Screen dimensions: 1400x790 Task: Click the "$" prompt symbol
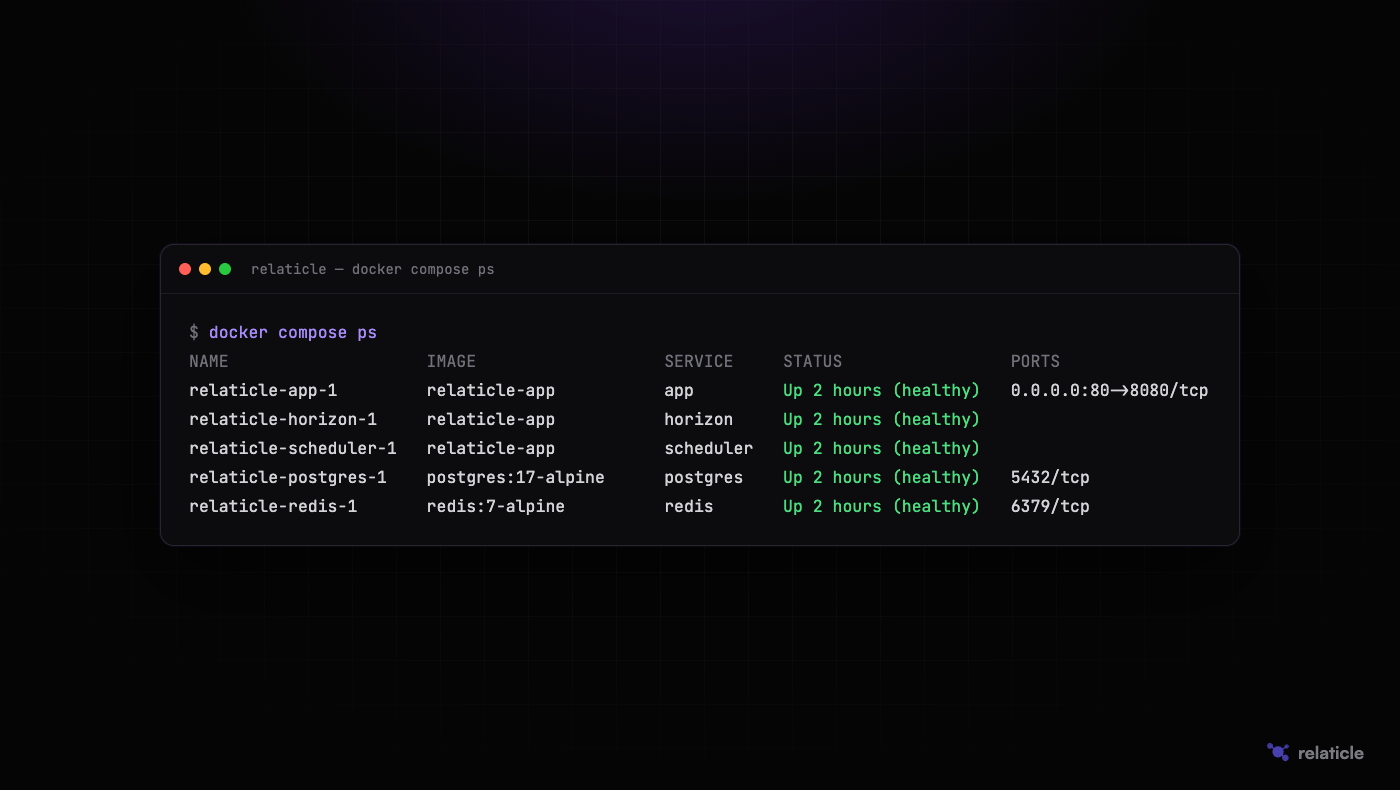(194, 332)
